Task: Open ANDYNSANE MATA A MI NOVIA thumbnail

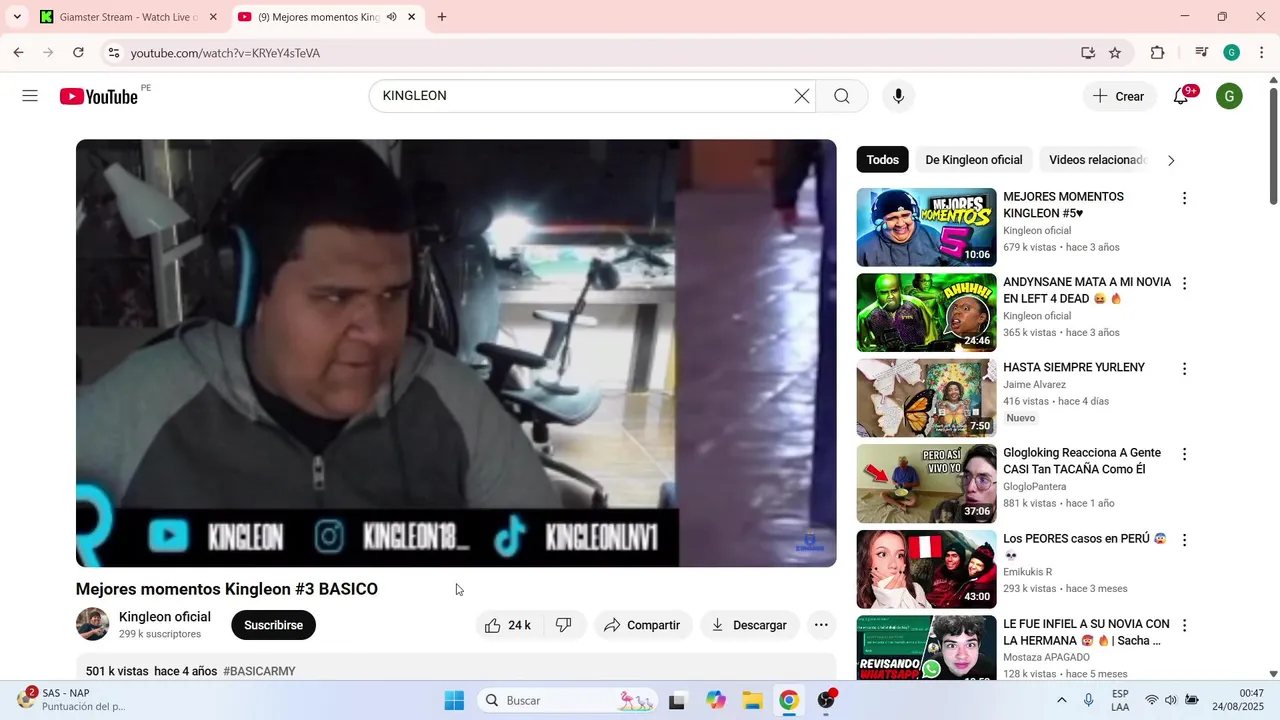Action: (926, 313)
